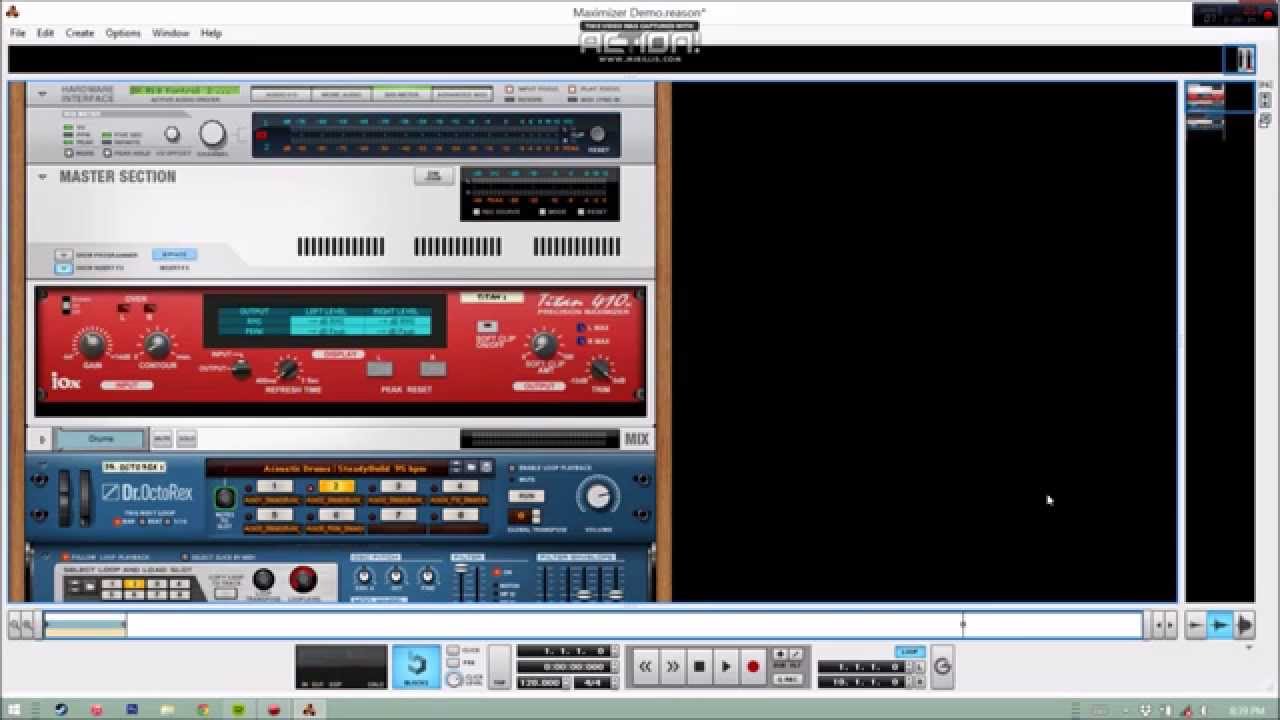
Task: Click the Reset button on Big Meter
Action: coord(598,134)
